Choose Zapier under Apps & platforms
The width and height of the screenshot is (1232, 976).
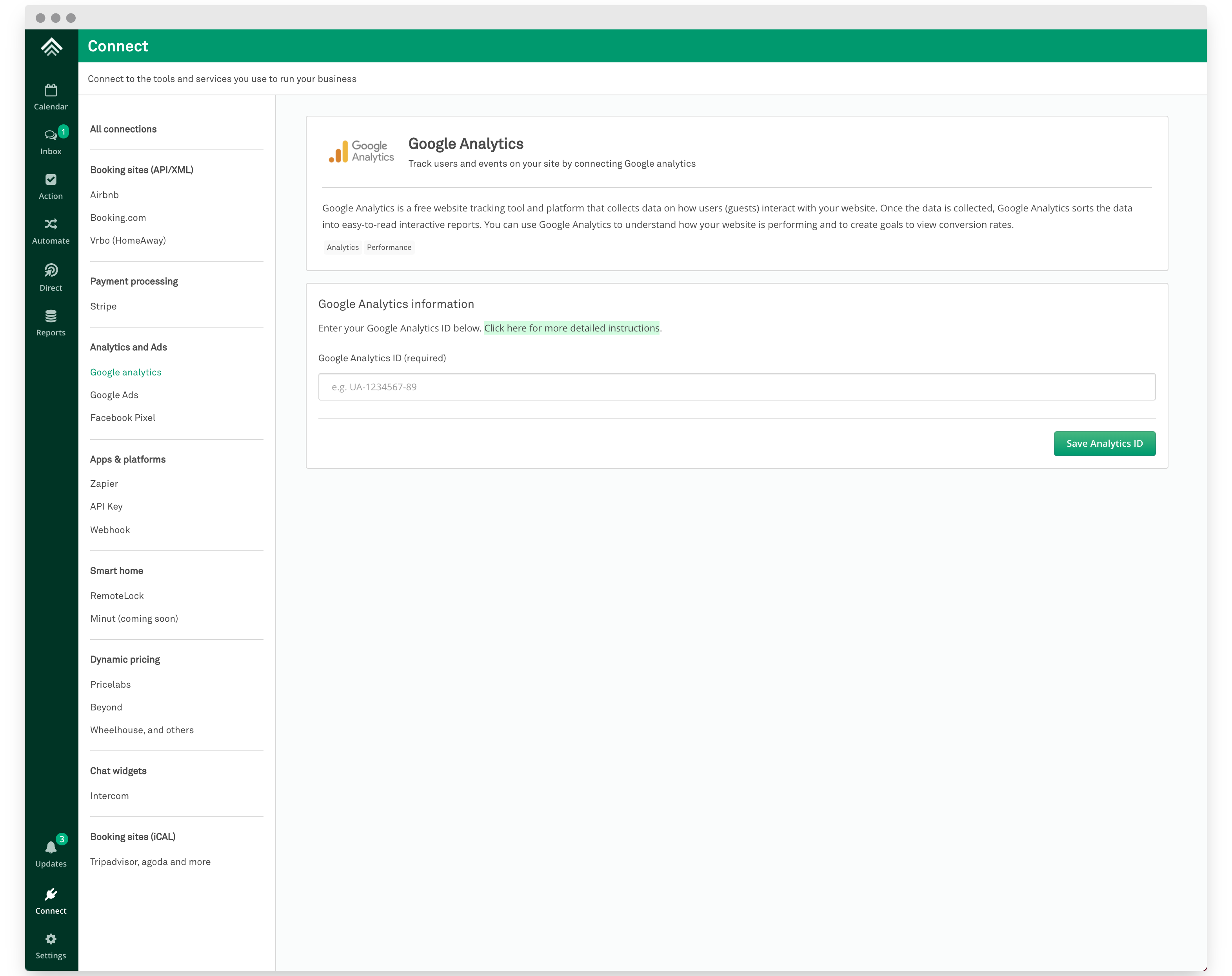coord(104,483)
